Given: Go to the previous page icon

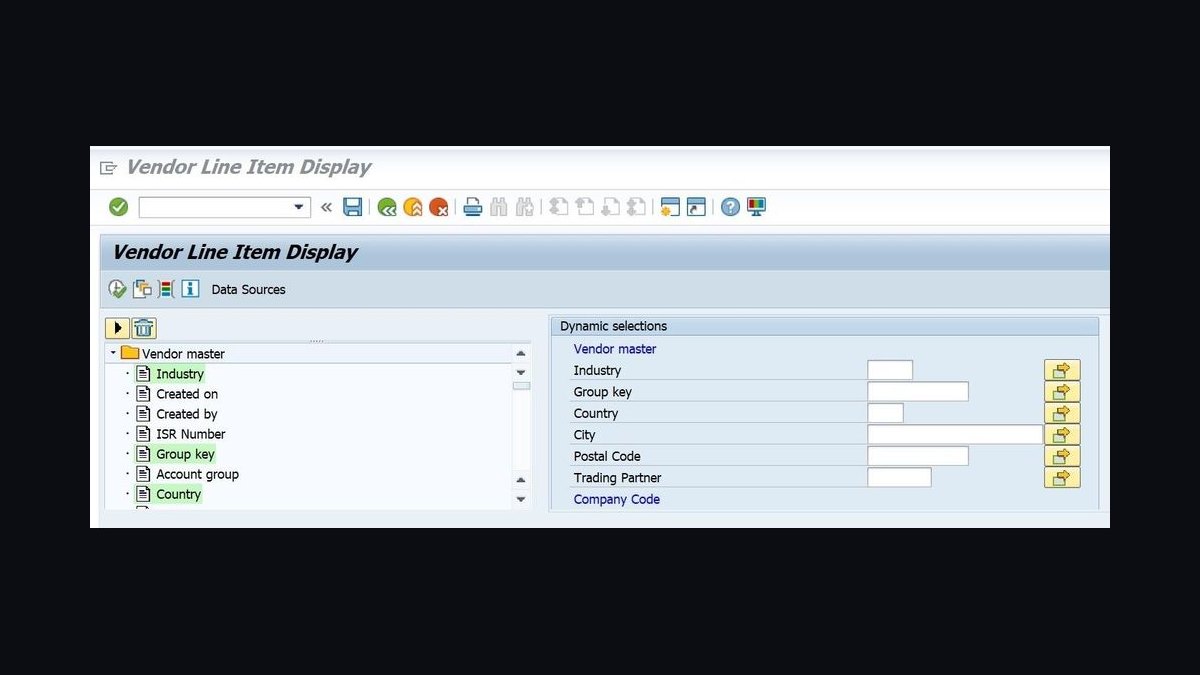Looking at the screenshot, I should 585,207.
